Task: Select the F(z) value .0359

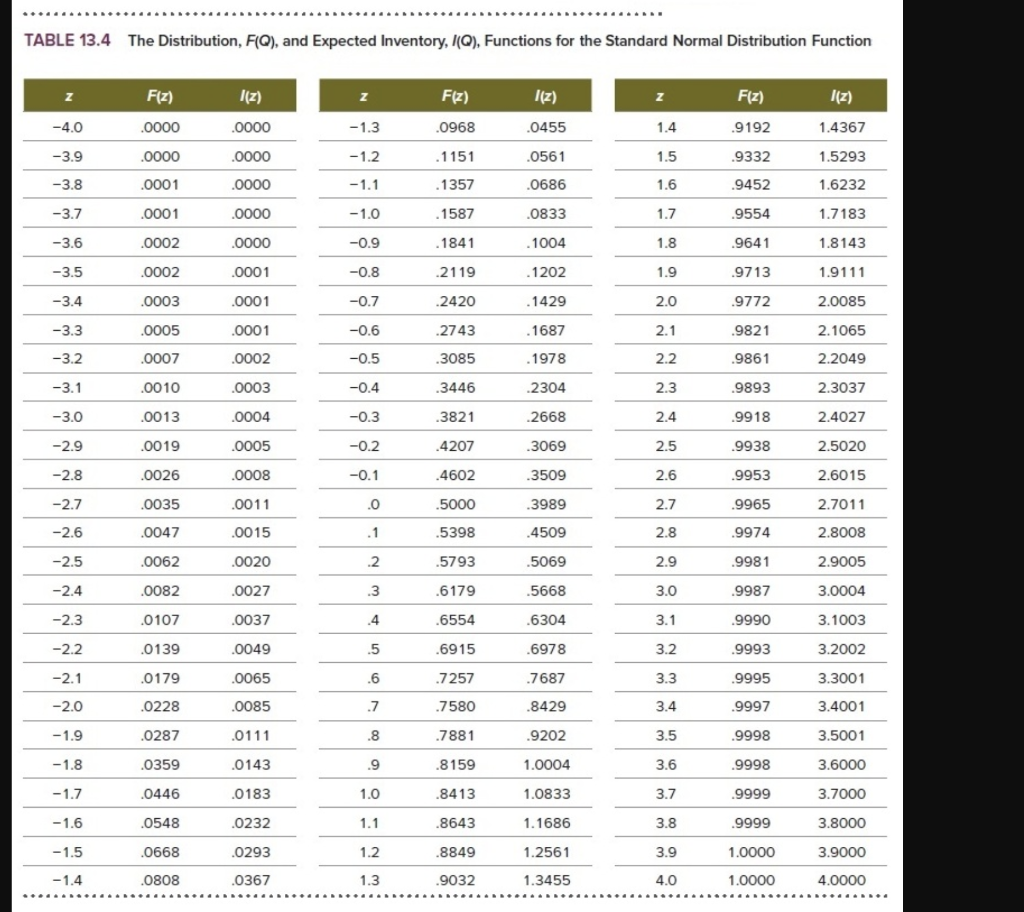Action: [x=160, y=764]
